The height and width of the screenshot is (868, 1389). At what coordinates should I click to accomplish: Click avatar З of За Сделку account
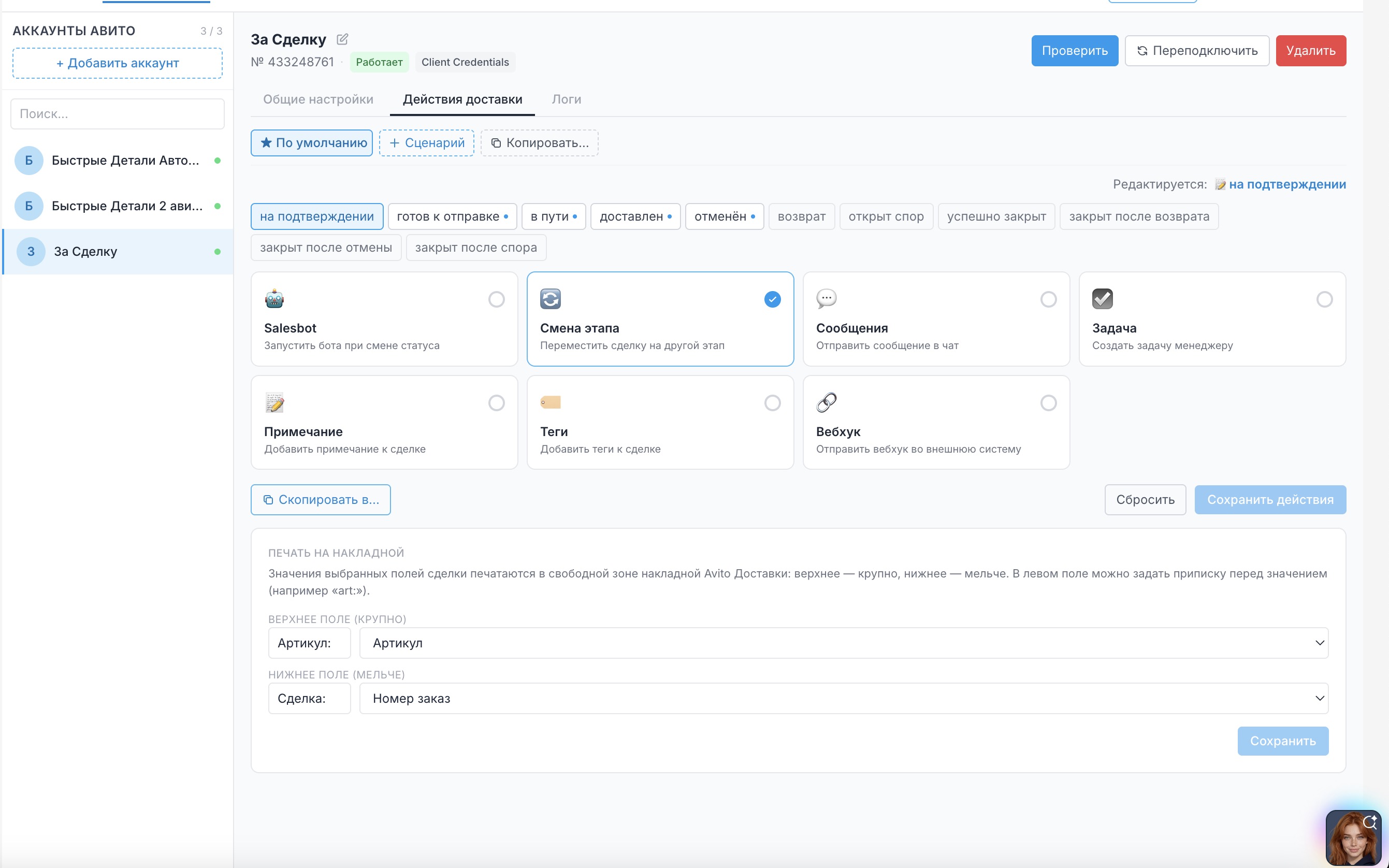(x=31, y=252)
